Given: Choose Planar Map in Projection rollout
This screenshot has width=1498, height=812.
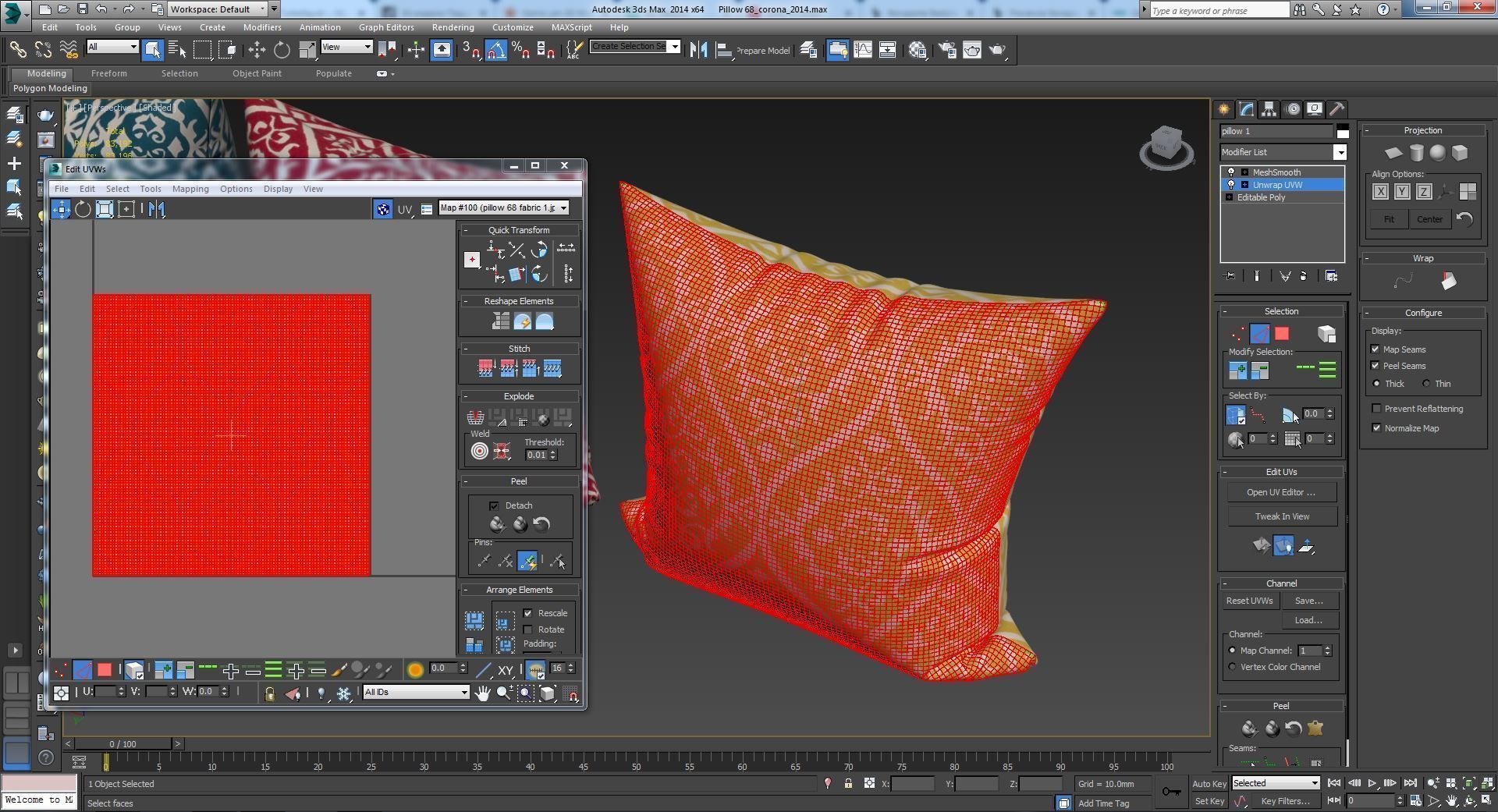Looking at the screenshot, I should point(1393,153).
